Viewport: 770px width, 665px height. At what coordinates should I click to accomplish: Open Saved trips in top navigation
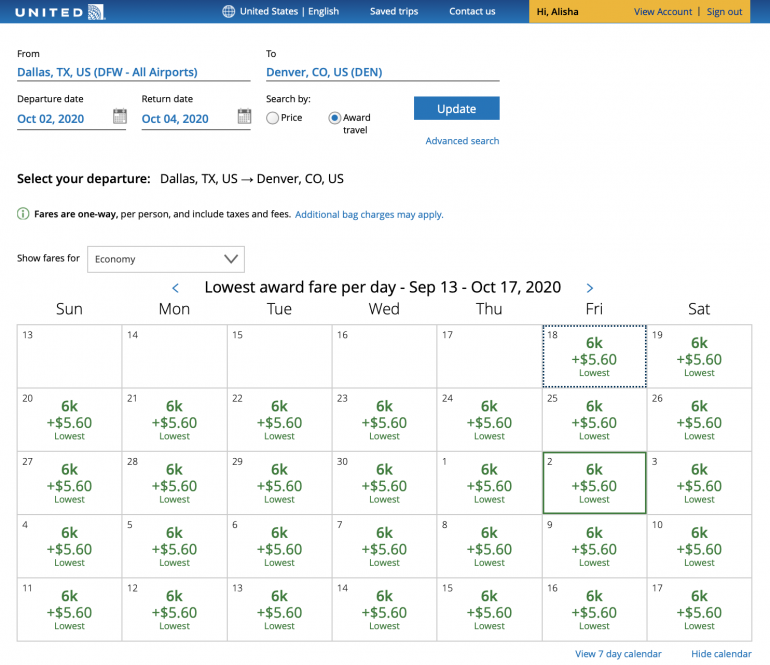(394, 12)
